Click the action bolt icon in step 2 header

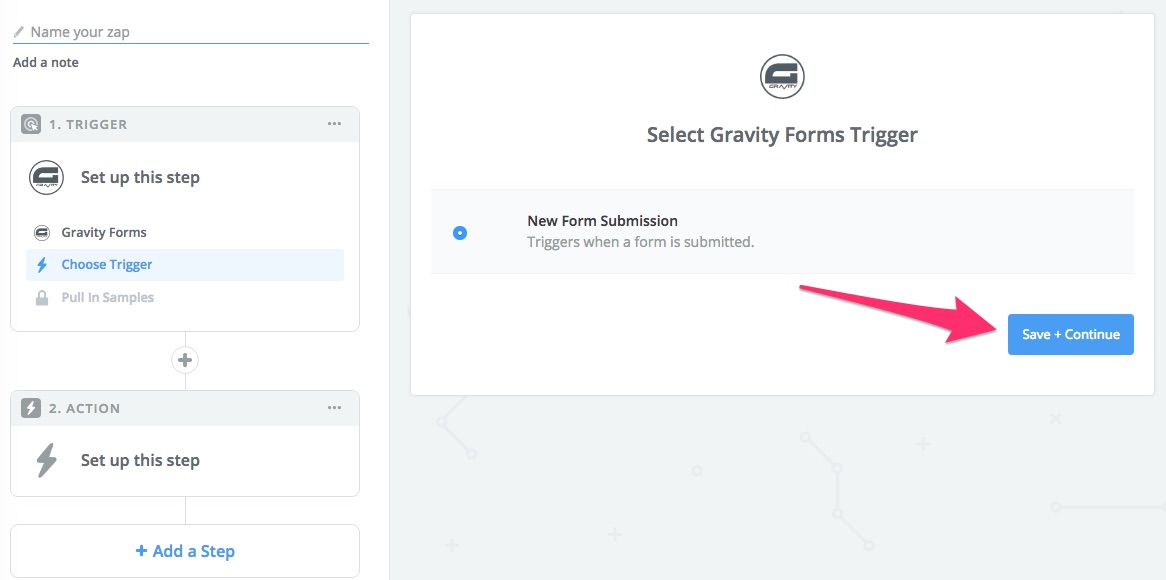(30, 408)
